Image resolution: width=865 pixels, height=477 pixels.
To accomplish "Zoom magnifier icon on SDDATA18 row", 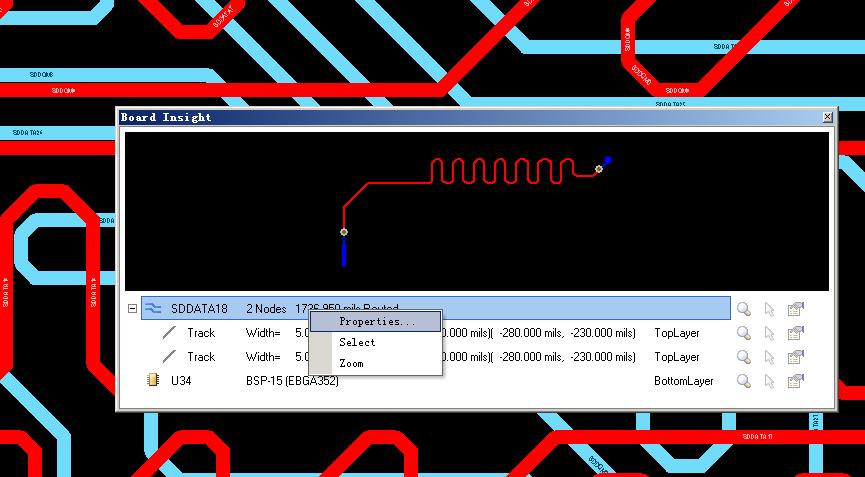I will pos(744,309).
